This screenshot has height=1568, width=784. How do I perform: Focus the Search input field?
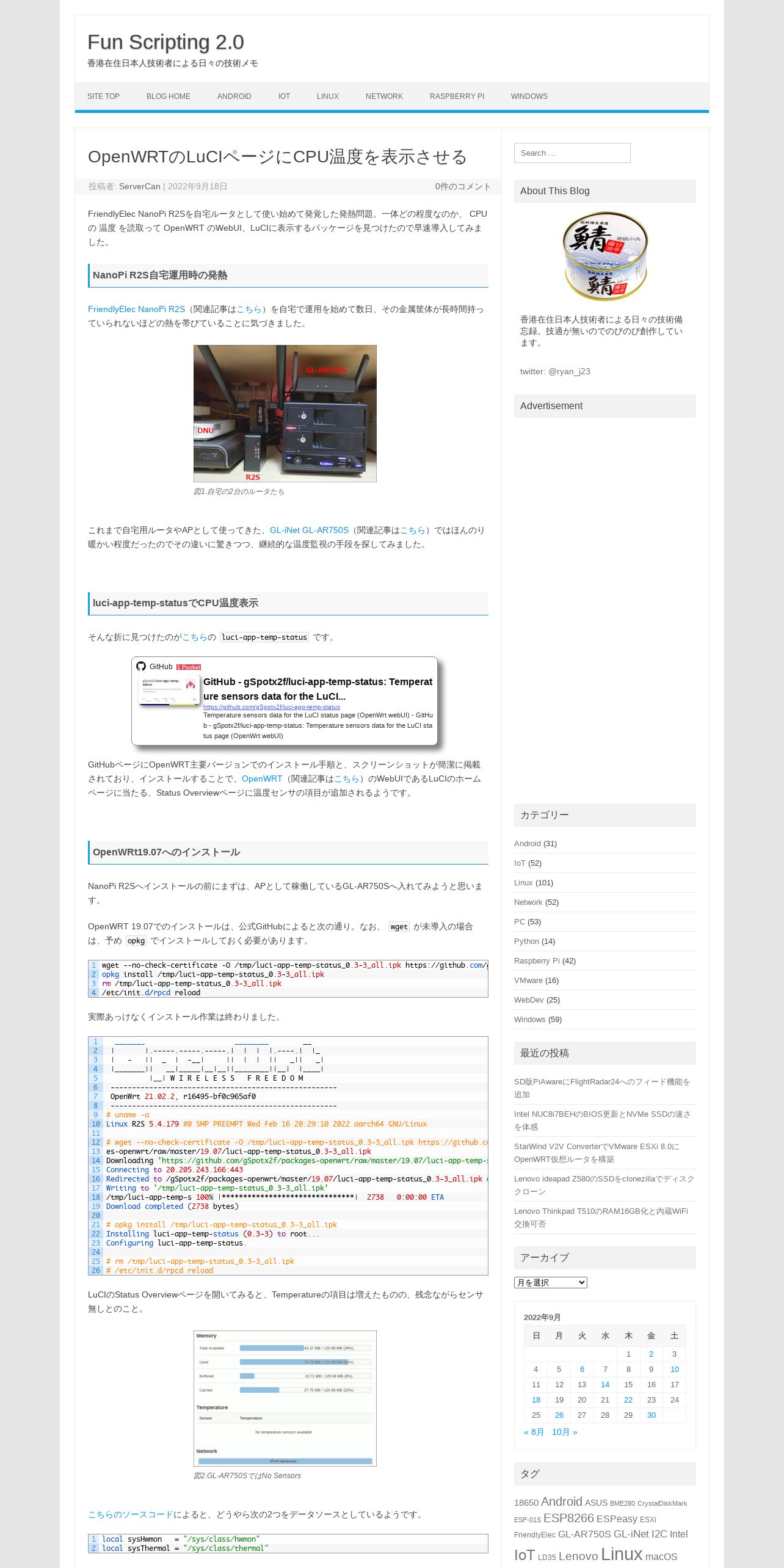572,153
